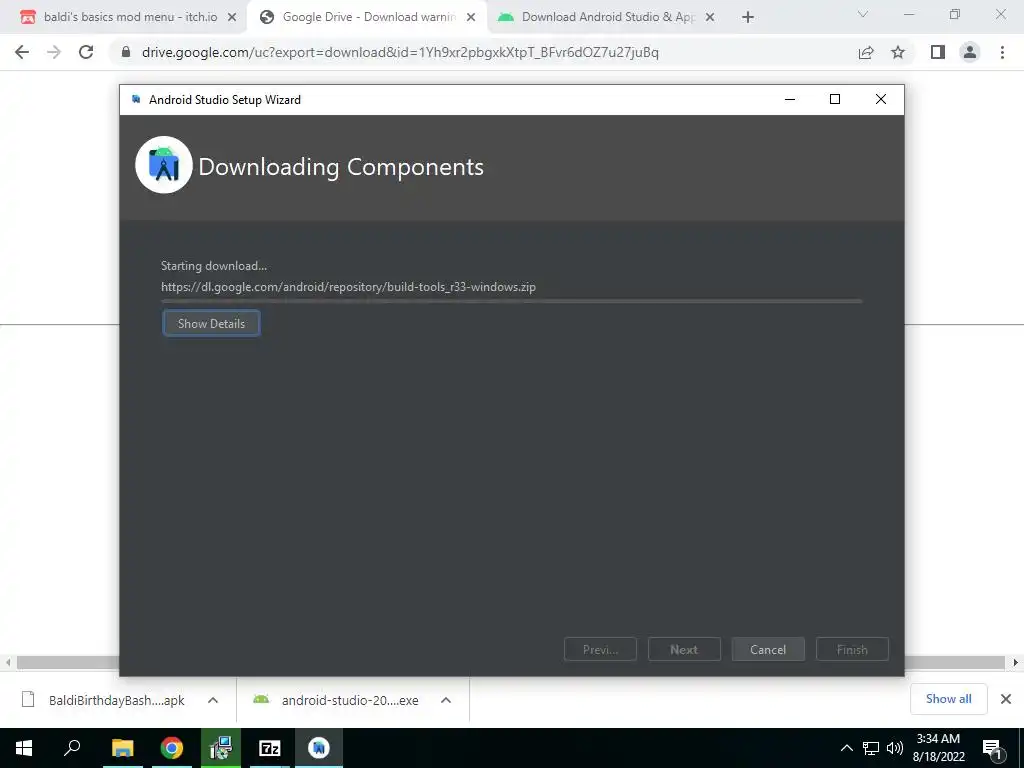The height and width of the screenshot is (768, 1024).
Task: Click the Show Details button
Action: pyautogui.click(x=211, y=323)
